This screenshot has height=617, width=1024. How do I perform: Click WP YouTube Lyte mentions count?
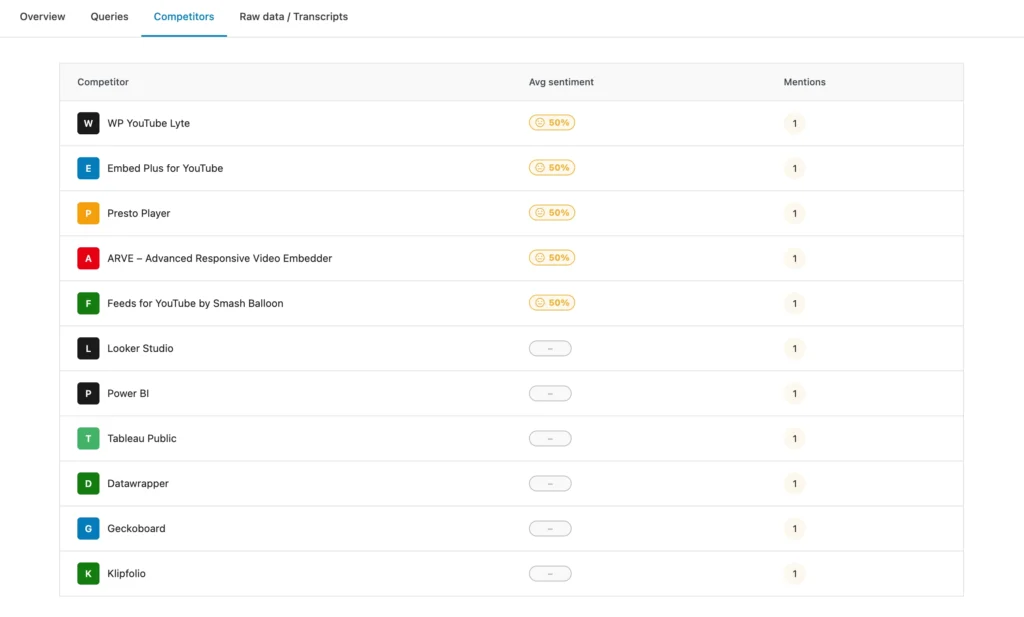click(x=795, y=123)
